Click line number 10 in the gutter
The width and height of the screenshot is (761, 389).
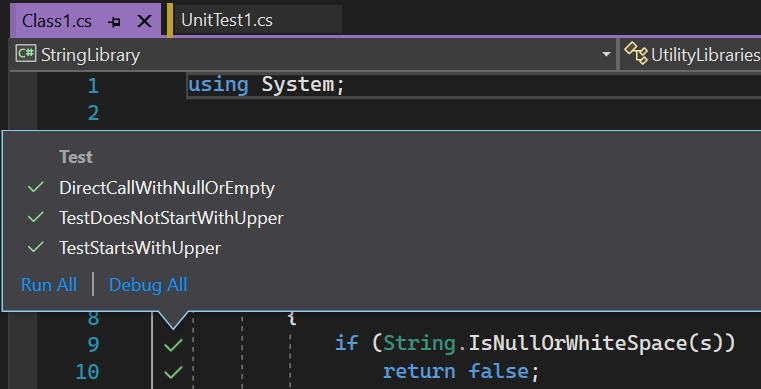[x=87, y=372]
